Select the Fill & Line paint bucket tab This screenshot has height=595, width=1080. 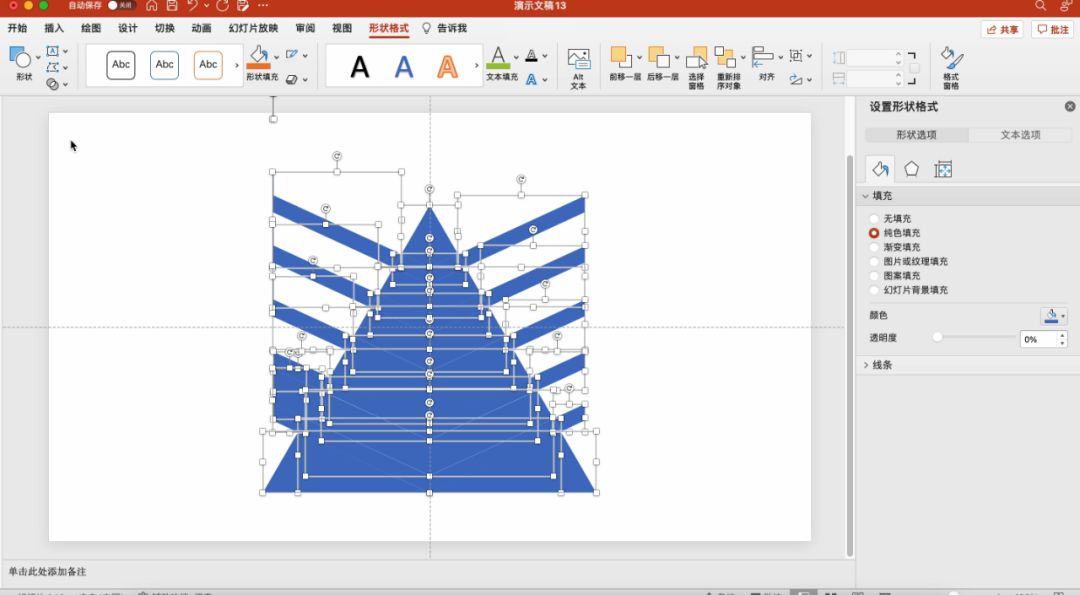880,169
